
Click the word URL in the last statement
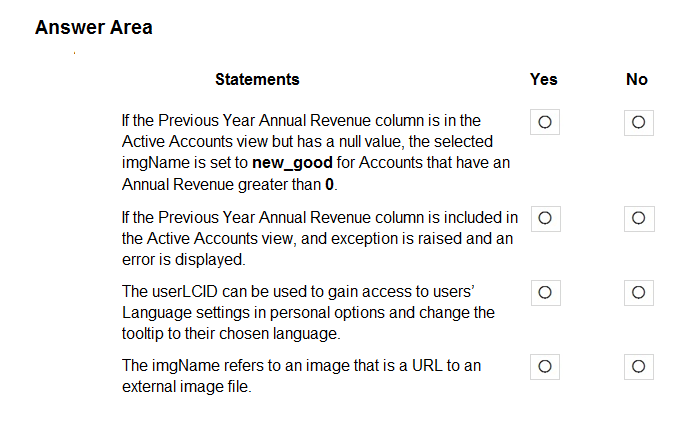[x=427, y=365]
